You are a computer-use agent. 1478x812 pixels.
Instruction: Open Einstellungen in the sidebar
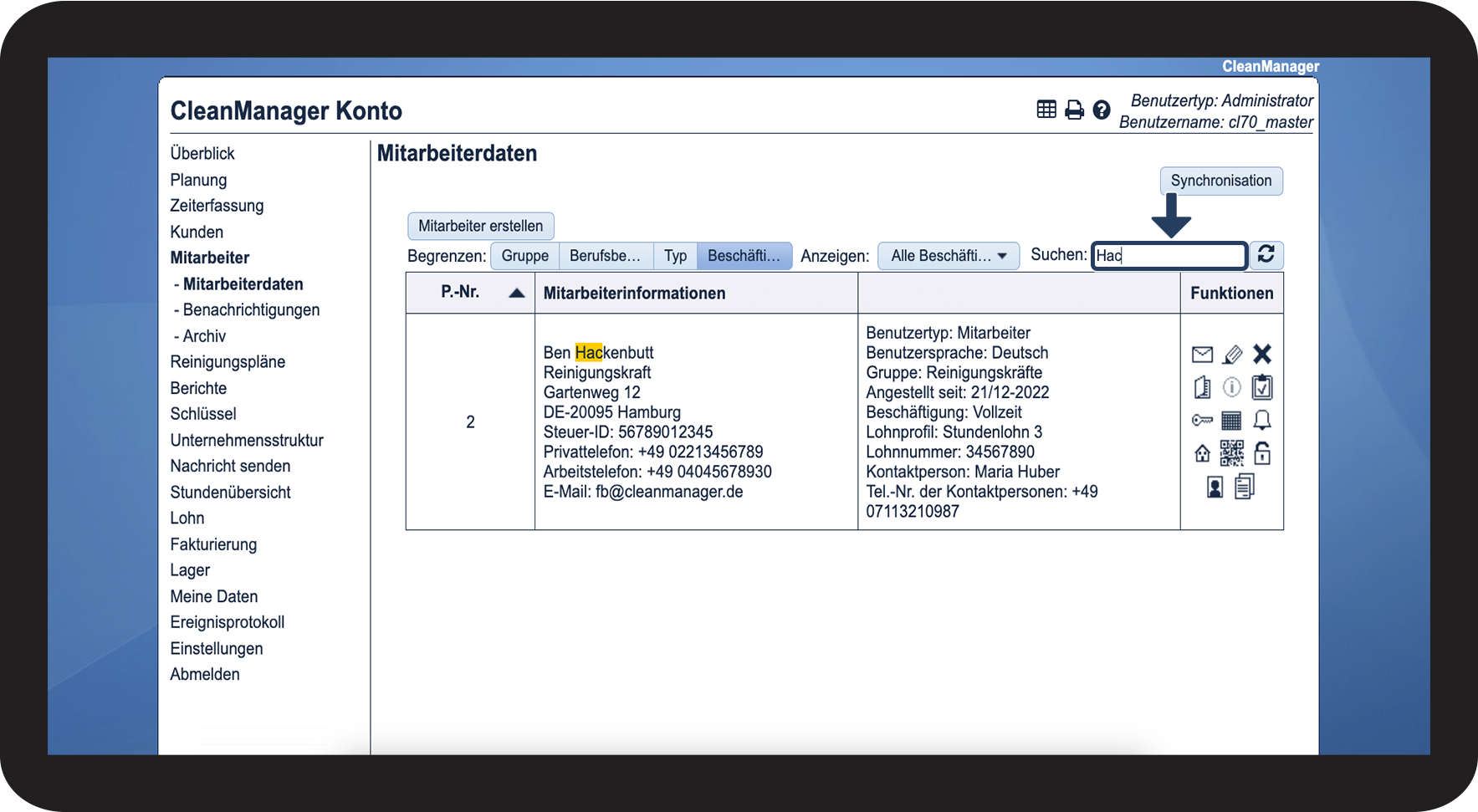pyautogui.click(x=217, y=648)
